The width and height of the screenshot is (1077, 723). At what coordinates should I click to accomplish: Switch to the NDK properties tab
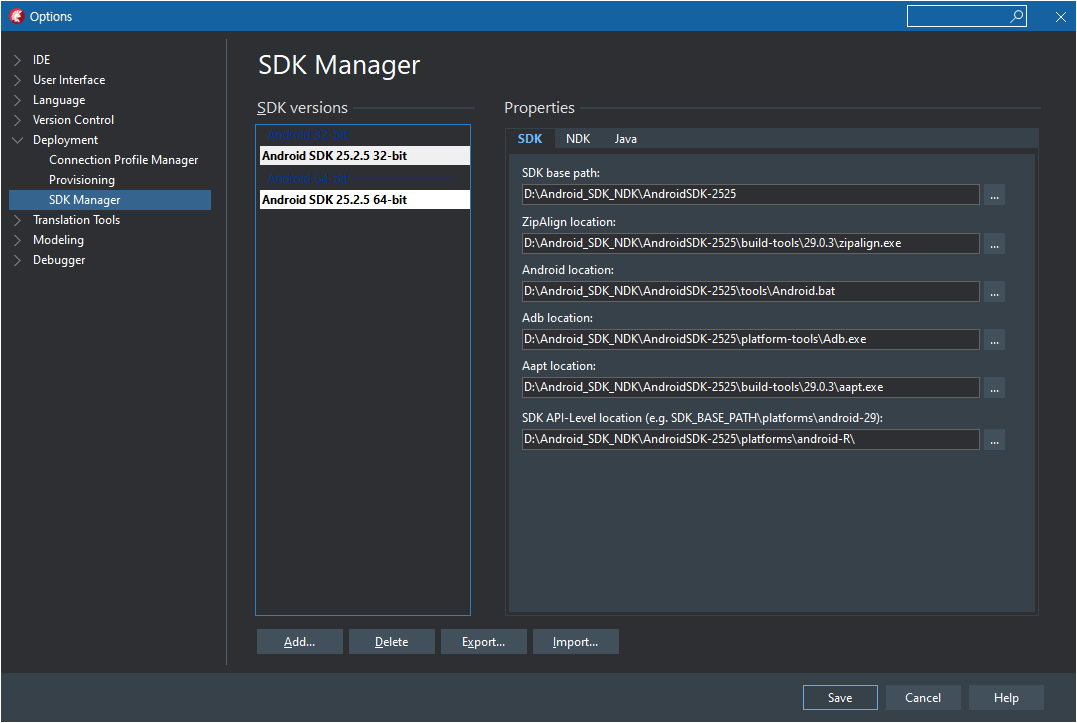pyautogui.click(x=578, y=139)
